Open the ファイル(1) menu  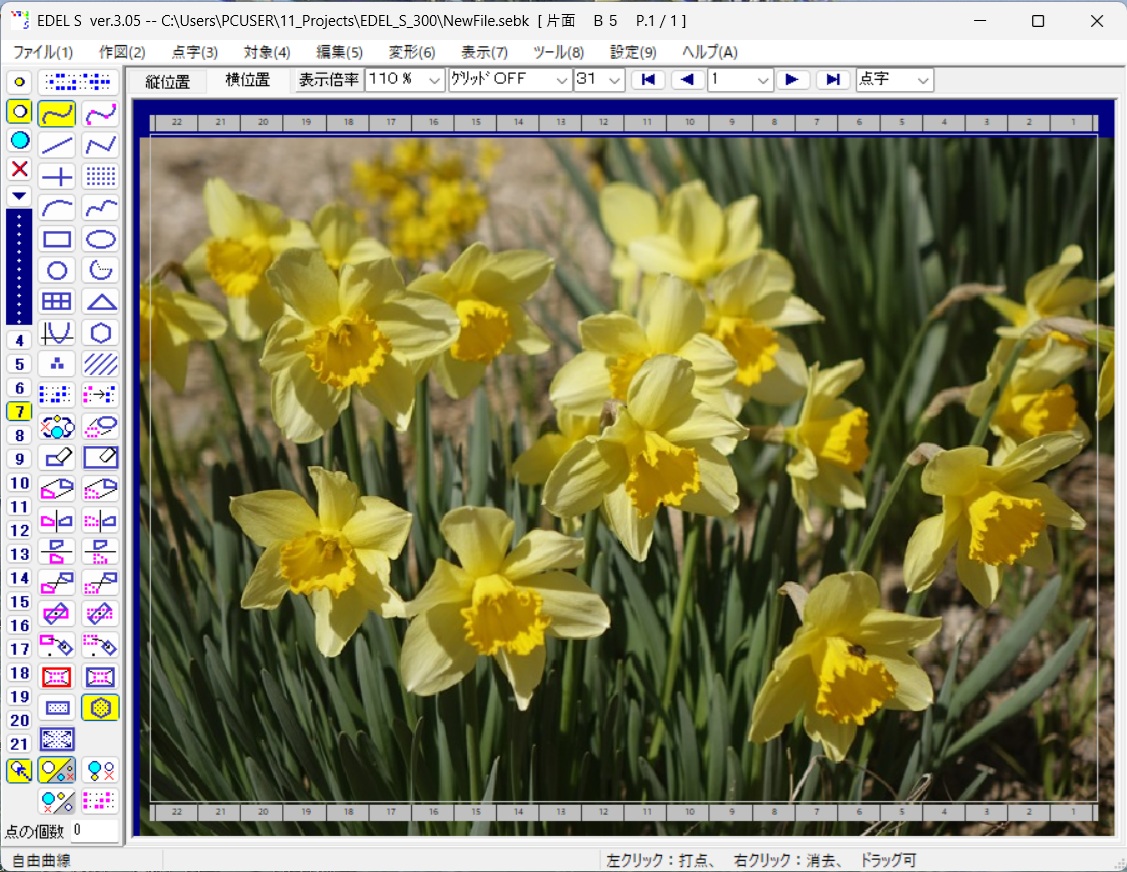pyautogui.click(x=43, y=52)
